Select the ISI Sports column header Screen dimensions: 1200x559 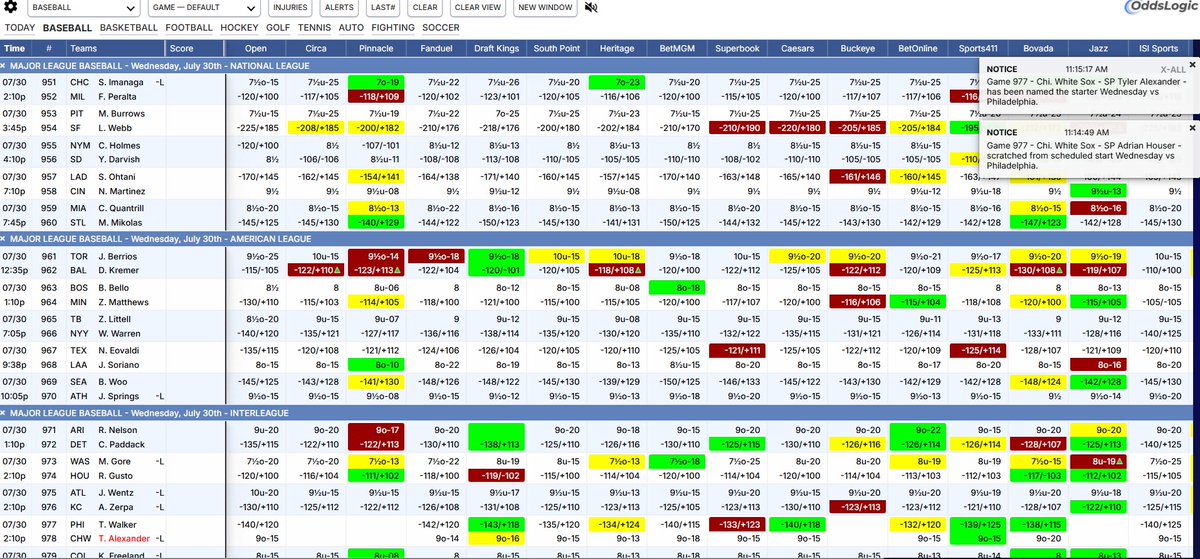click(1158, 47)
